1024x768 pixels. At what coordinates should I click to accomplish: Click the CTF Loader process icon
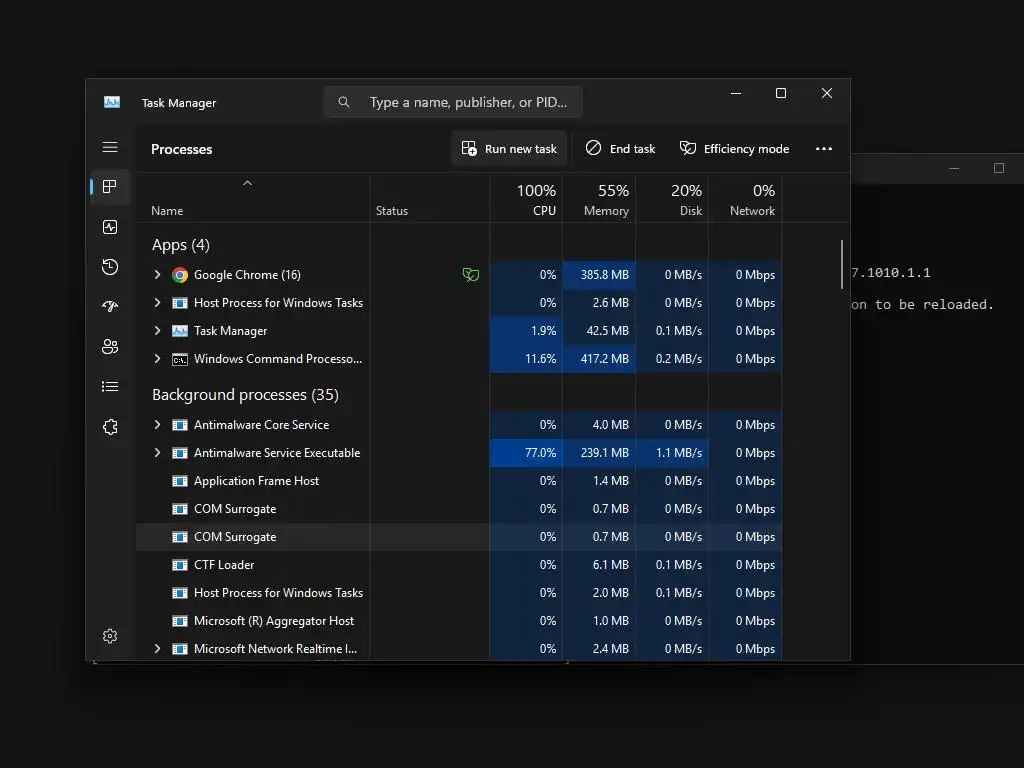180,565
